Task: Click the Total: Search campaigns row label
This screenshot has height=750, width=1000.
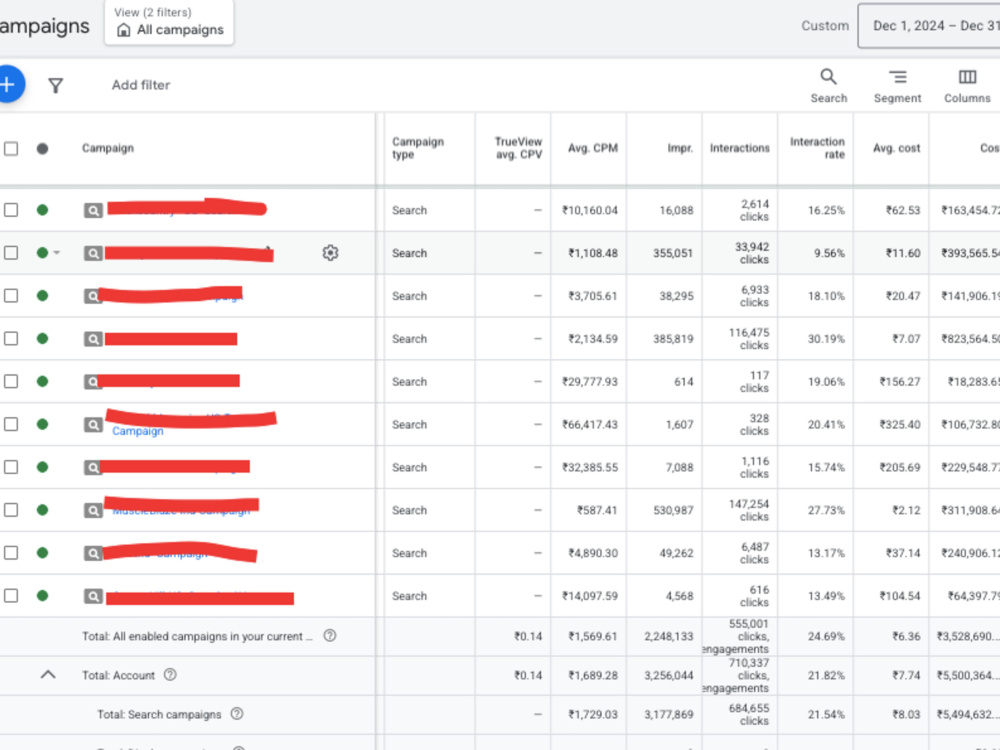Action: point(159,714)
